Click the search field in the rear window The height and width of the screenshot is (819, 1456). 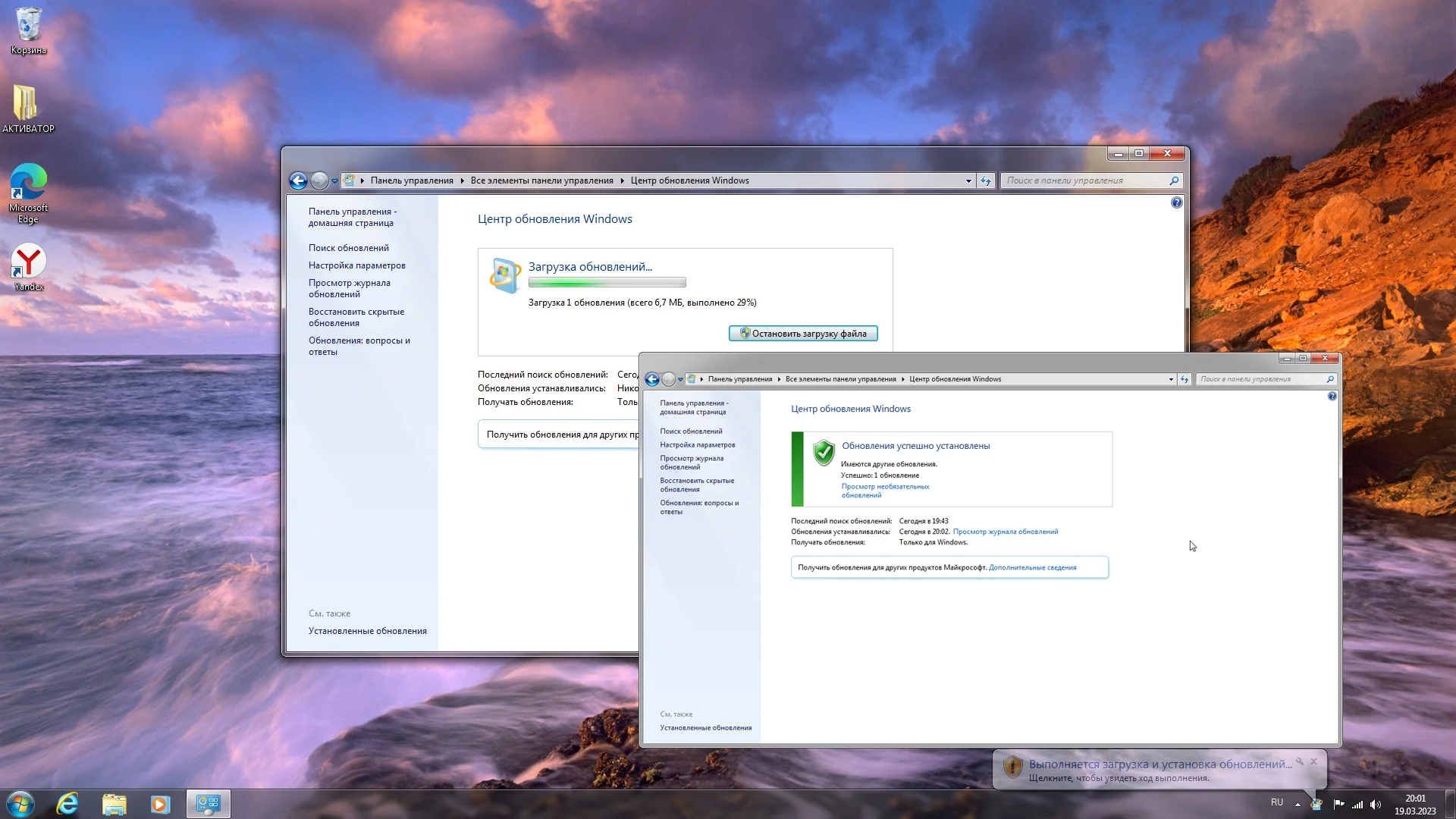coord(1084,180)
